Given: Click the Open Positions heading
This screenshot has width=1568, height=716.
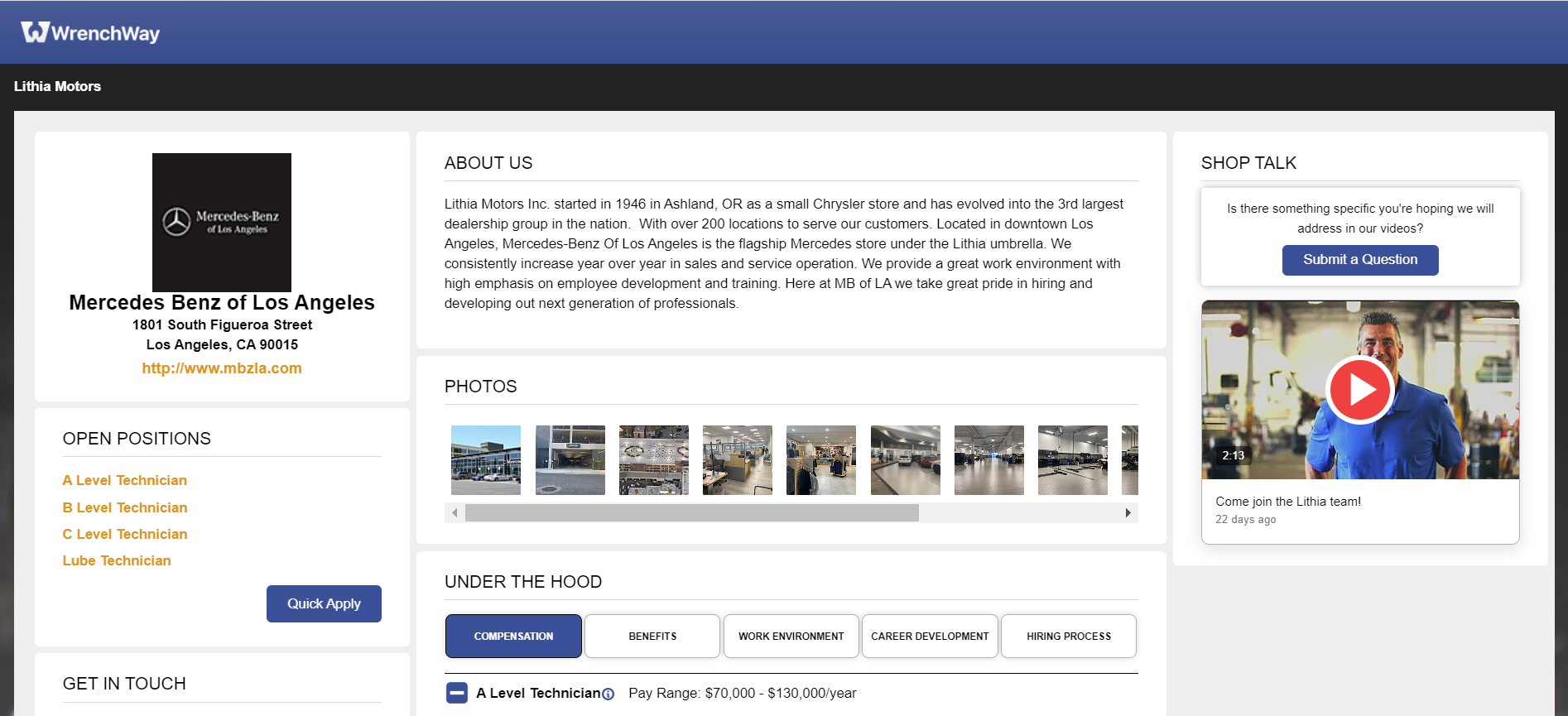Looking at the screenshot, I should (137, 439).
